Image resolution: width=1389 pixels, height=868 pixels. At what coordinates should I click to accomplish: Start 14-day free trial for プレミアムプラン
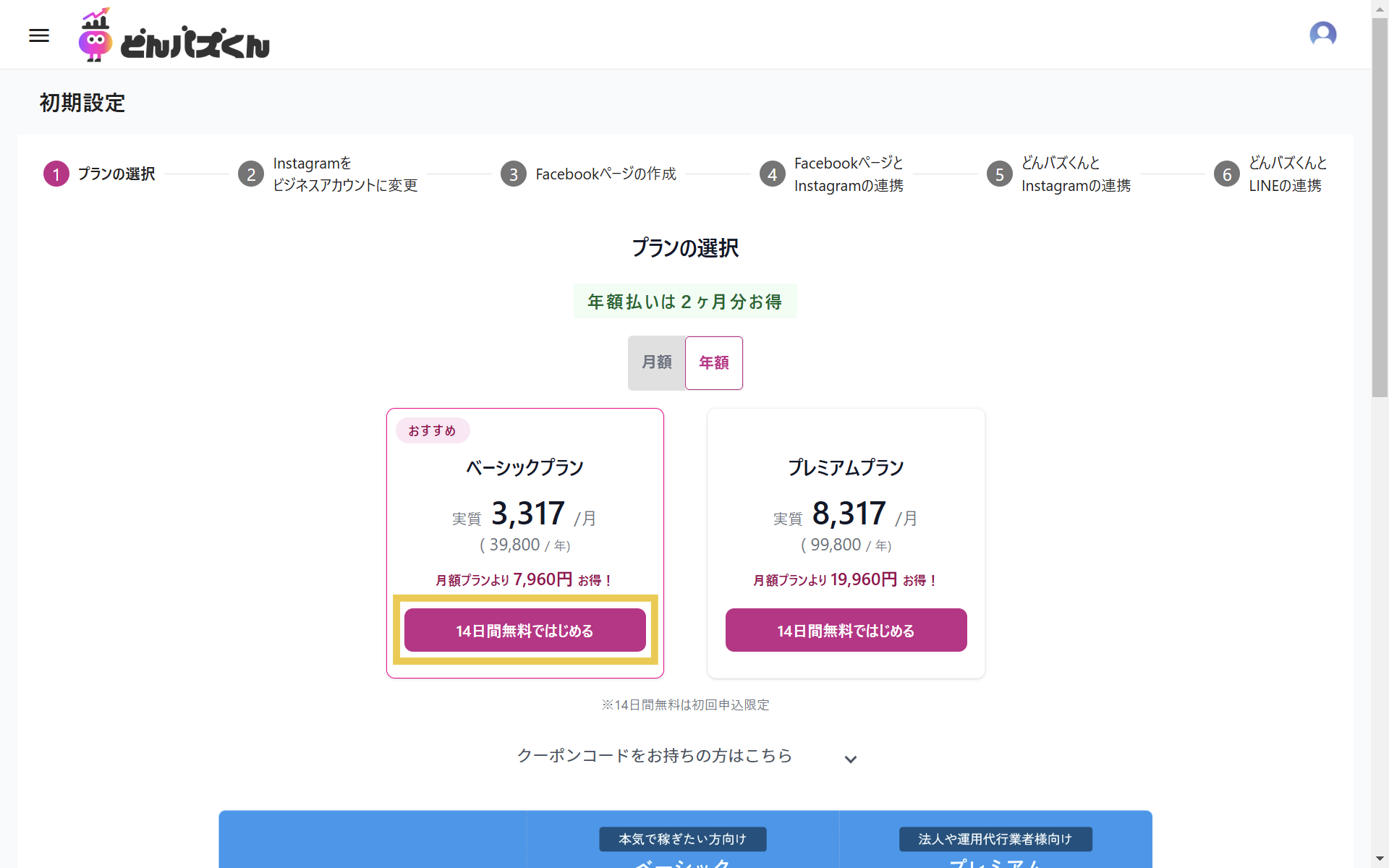coord(846,631)
